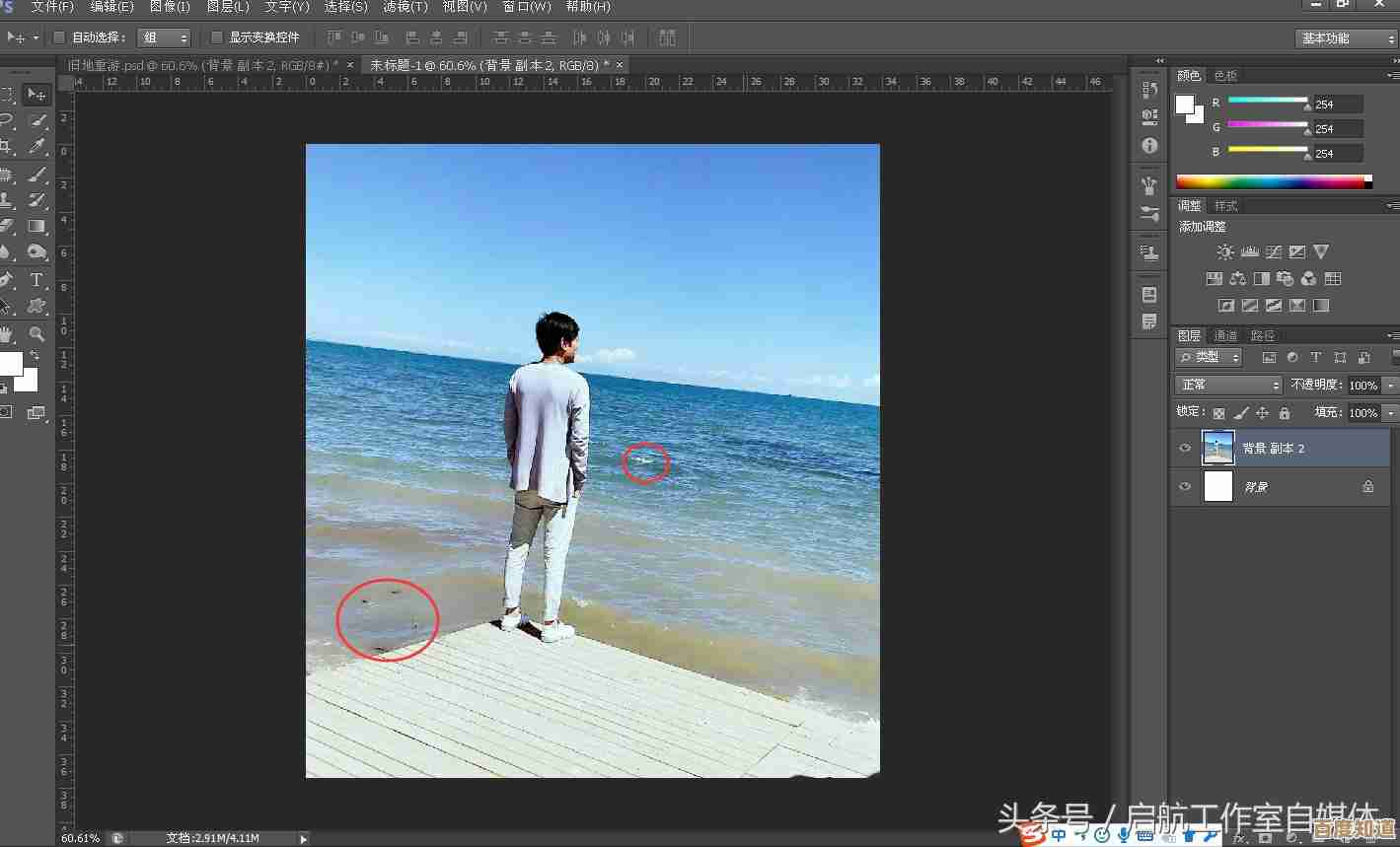Open the 正常 blend mode dropdown
Viewport: 1400px width, 847px height.
coord(1227,385)
